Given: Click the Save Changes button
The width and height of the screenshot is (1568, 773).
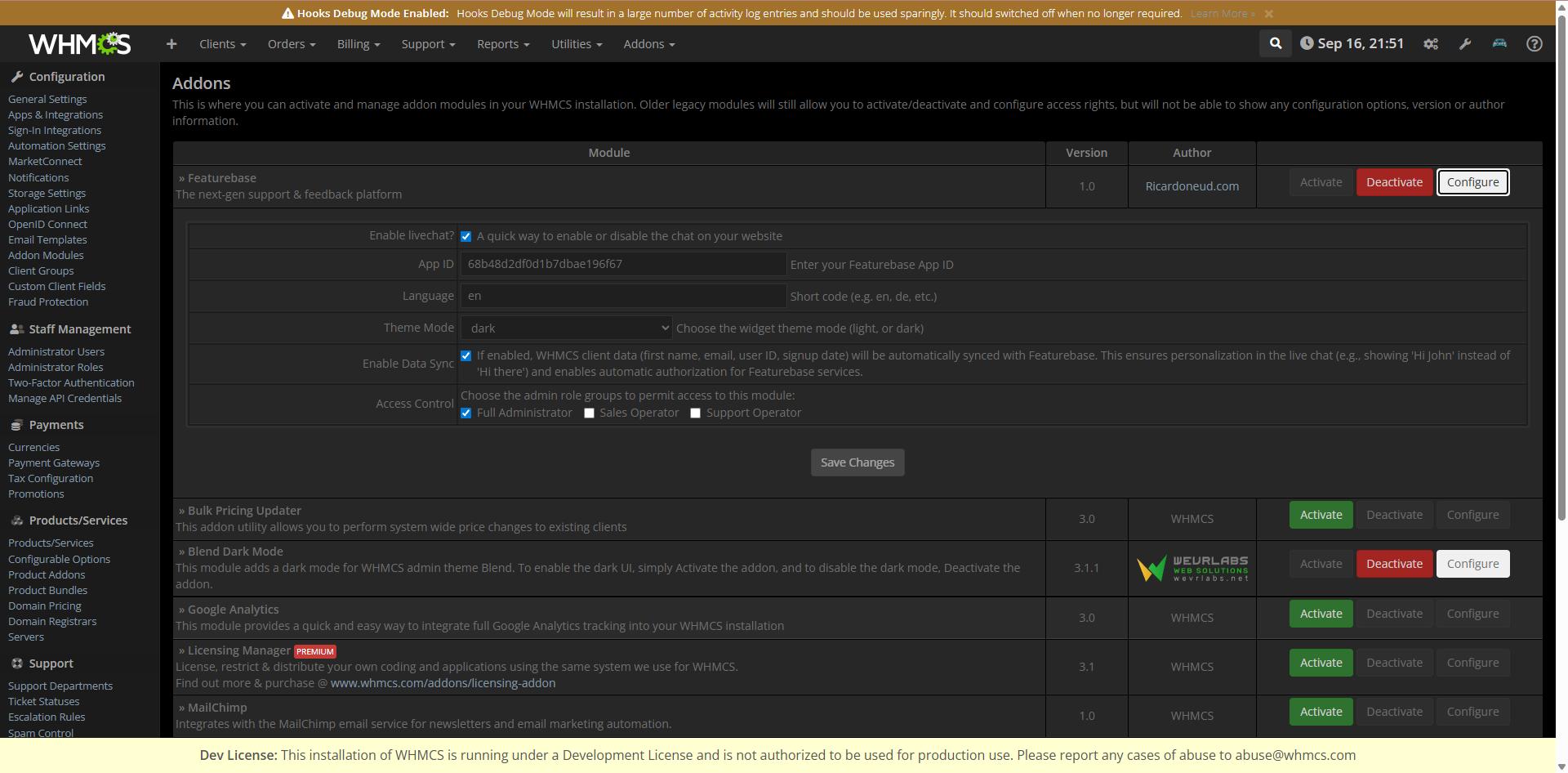Looking at the screenshot, I should [x=857, y=462].
